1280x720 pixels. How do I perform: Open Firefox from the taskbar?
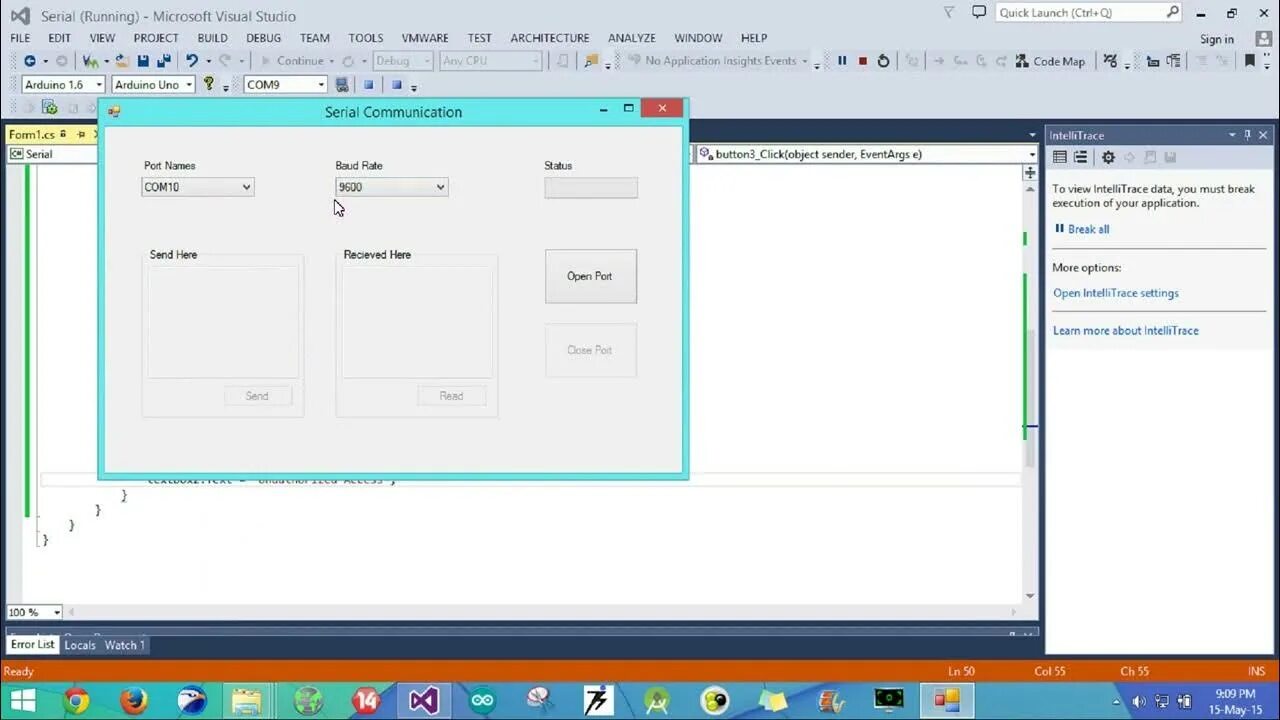(x=134, y=700)
